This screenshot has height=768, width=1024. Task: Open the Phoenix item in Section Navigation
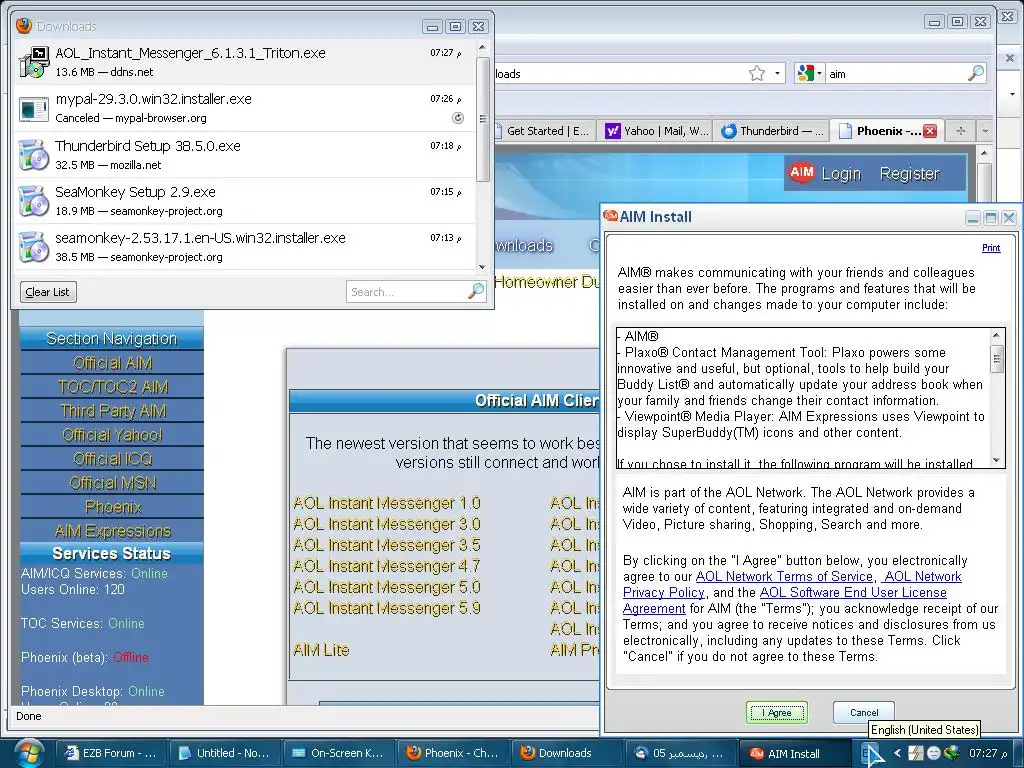click(x=112, y=507)
